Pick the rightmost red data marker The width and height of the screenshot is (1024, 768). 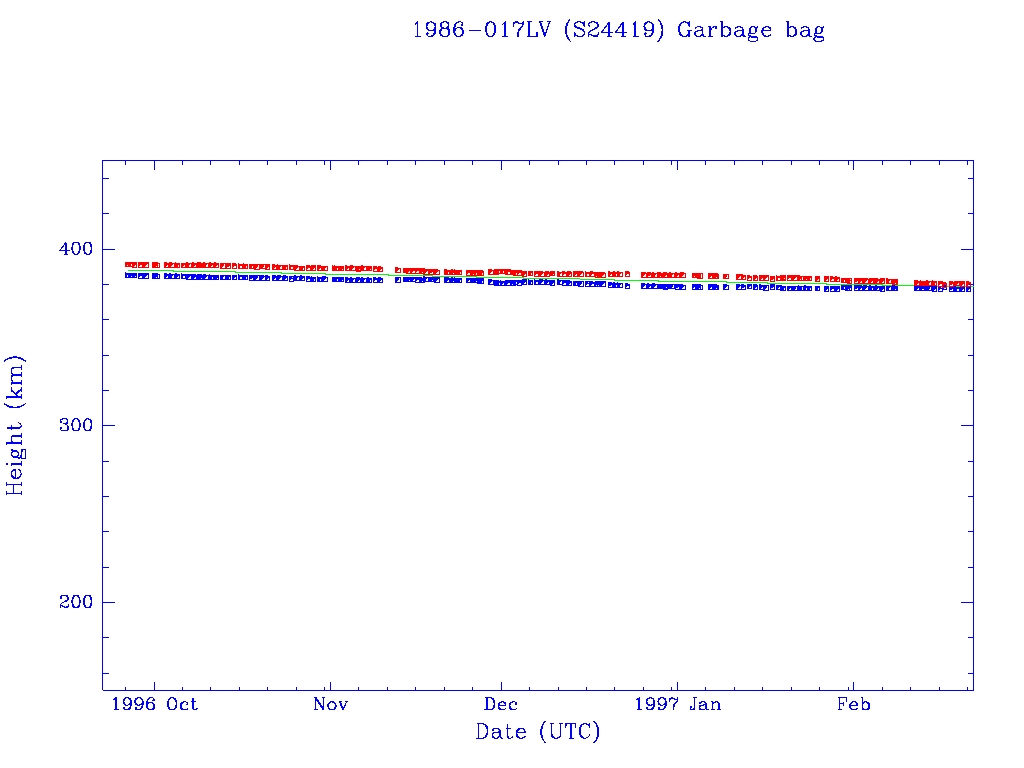click(967, 284)
